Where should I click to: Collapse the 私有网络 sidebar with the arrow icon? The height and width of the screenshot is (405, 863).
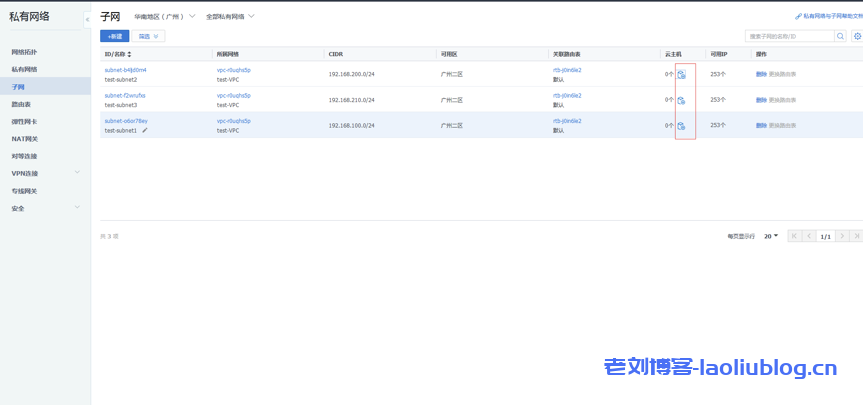pyautogui.click(x=87, y=19)
